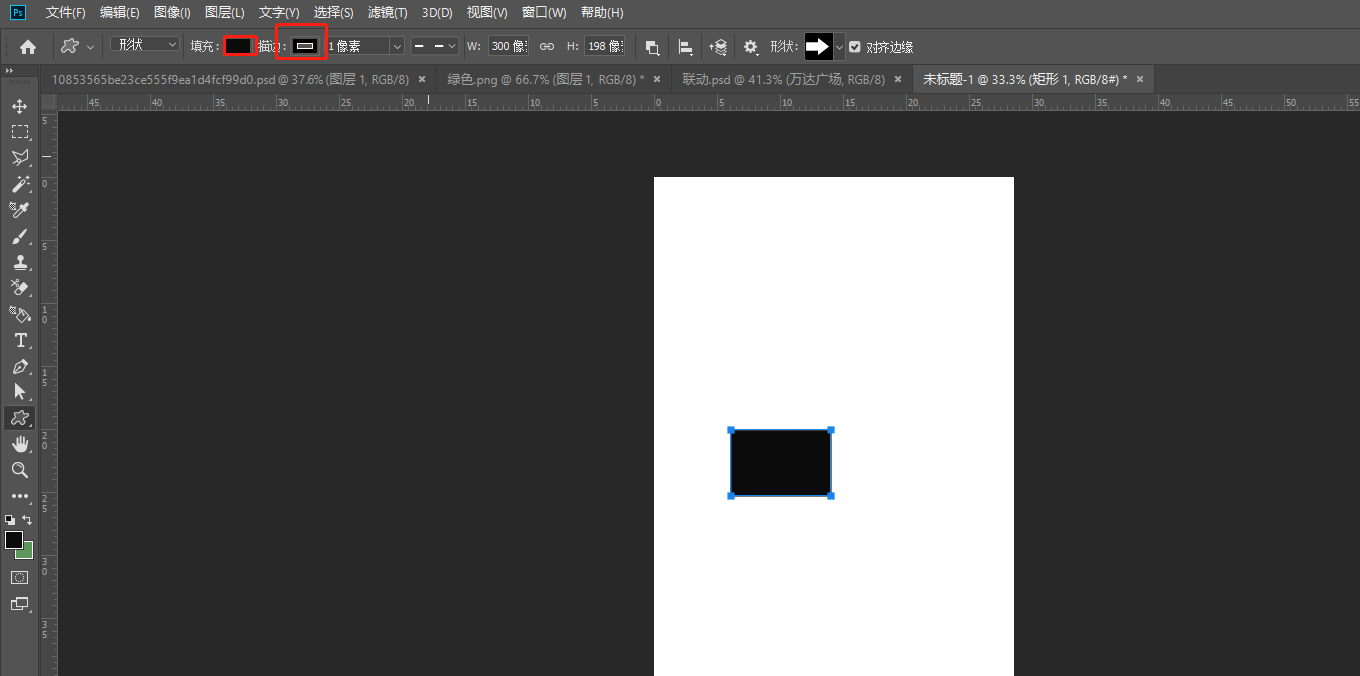This screenshot has width=1360, height=676.
Task: Open the 图层(L) menu
Action: pyautogui.click(x=224, y=12)
